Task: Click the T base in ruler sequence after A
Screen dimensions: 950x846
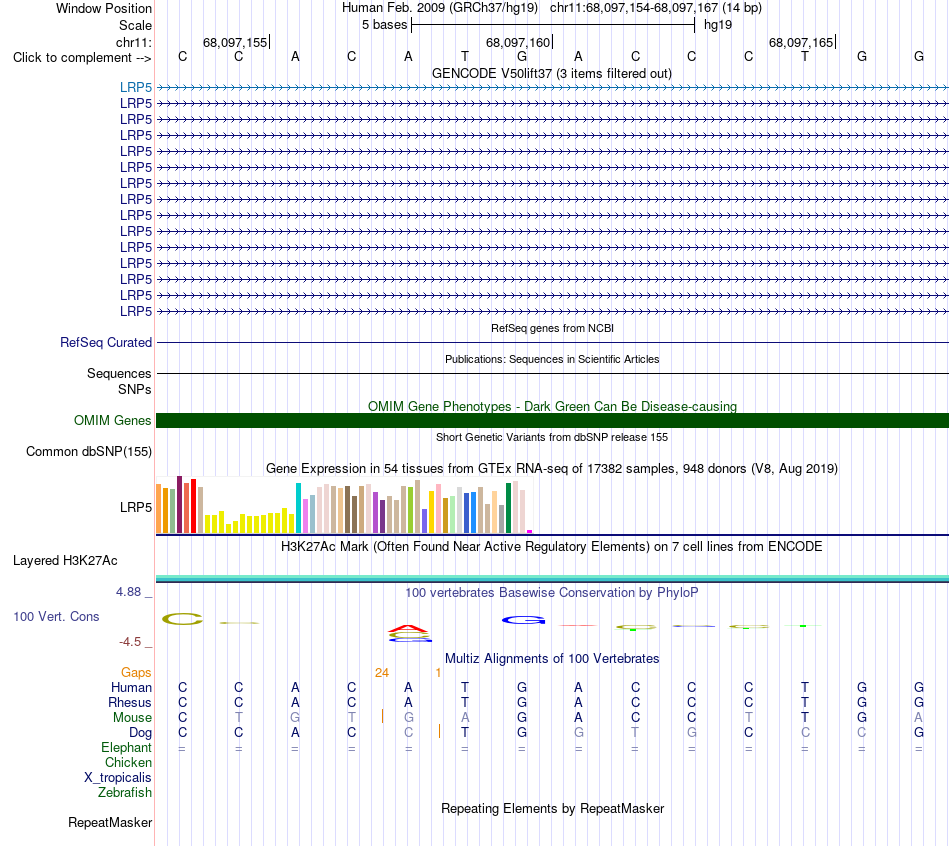Action: [x=465, y=56]
